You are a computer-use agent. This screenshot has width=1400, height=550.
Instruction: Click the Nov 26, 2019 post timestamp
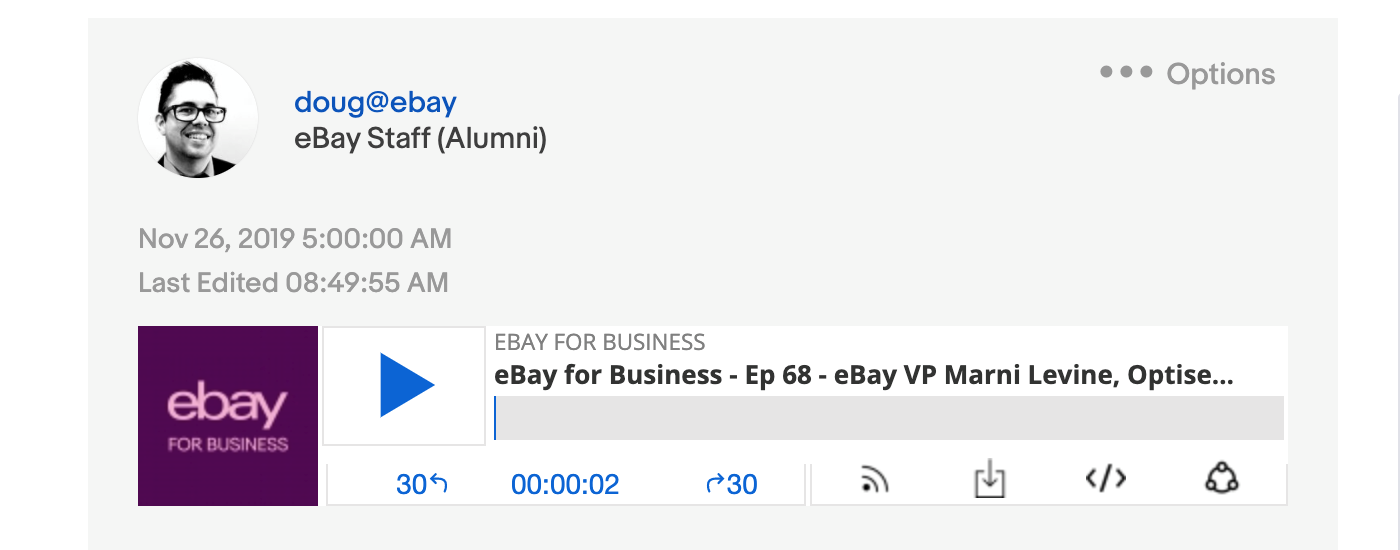pos(295,239)
